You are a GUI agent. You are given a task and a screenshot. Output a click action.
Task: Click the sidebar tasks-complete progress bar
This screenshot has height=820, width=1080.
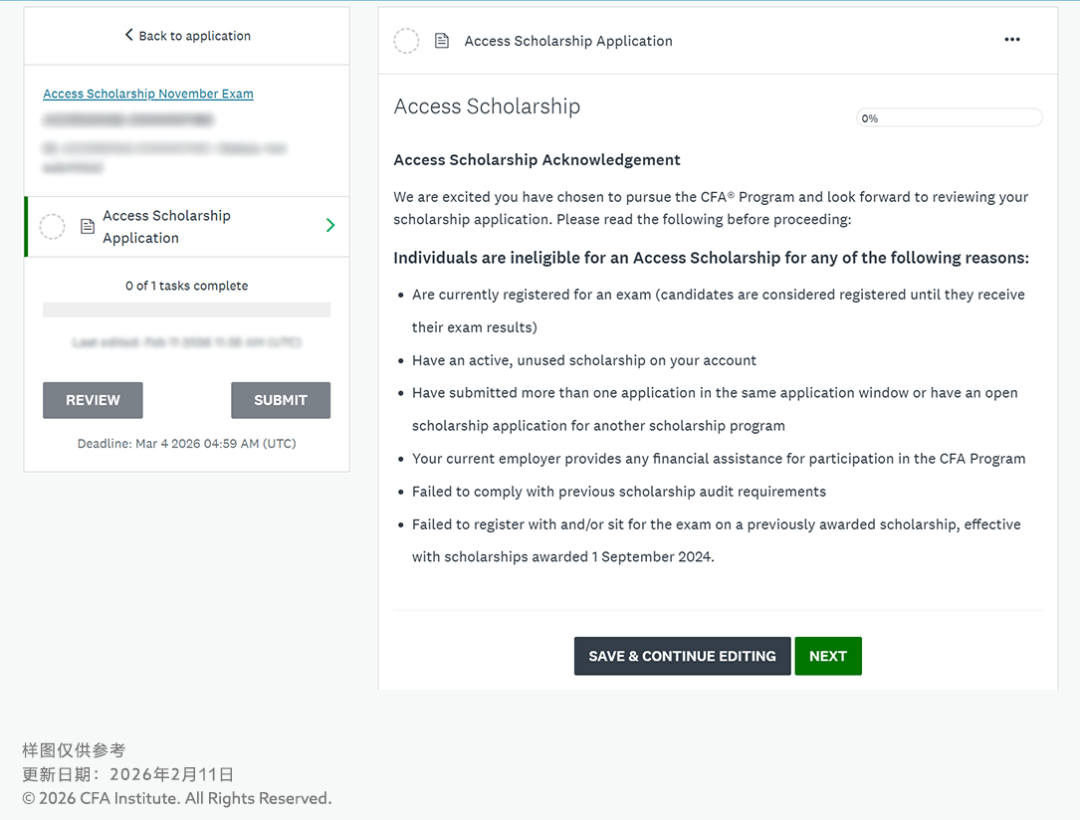[187, 310]
